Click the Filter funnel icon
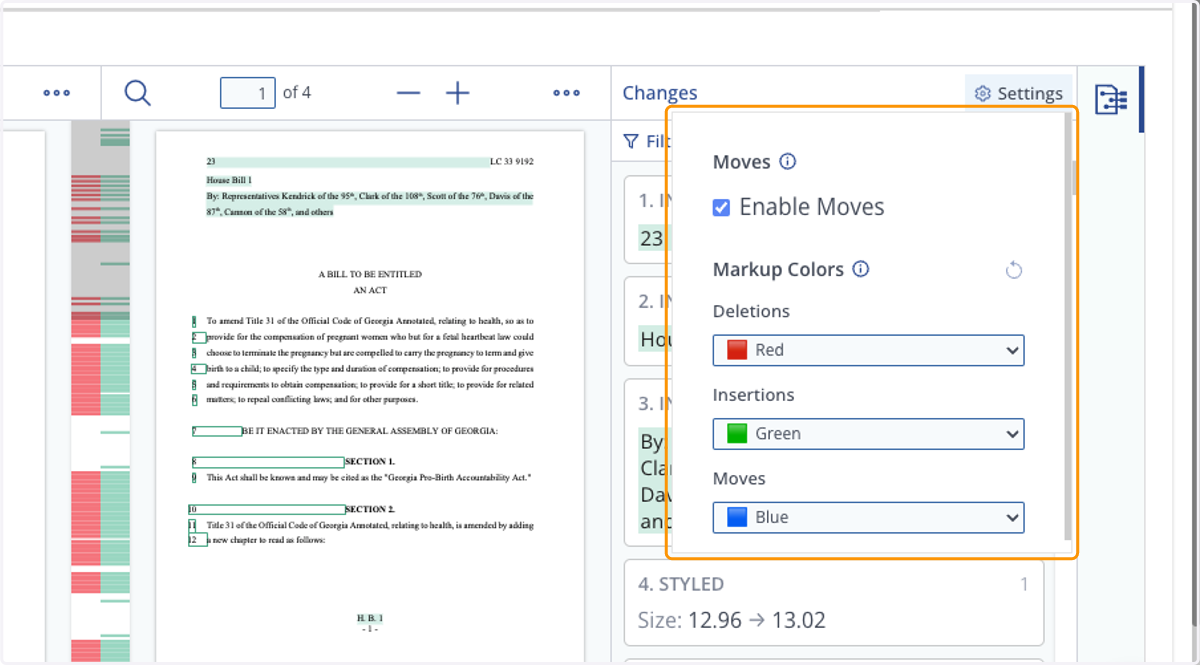 pos(631,141)
